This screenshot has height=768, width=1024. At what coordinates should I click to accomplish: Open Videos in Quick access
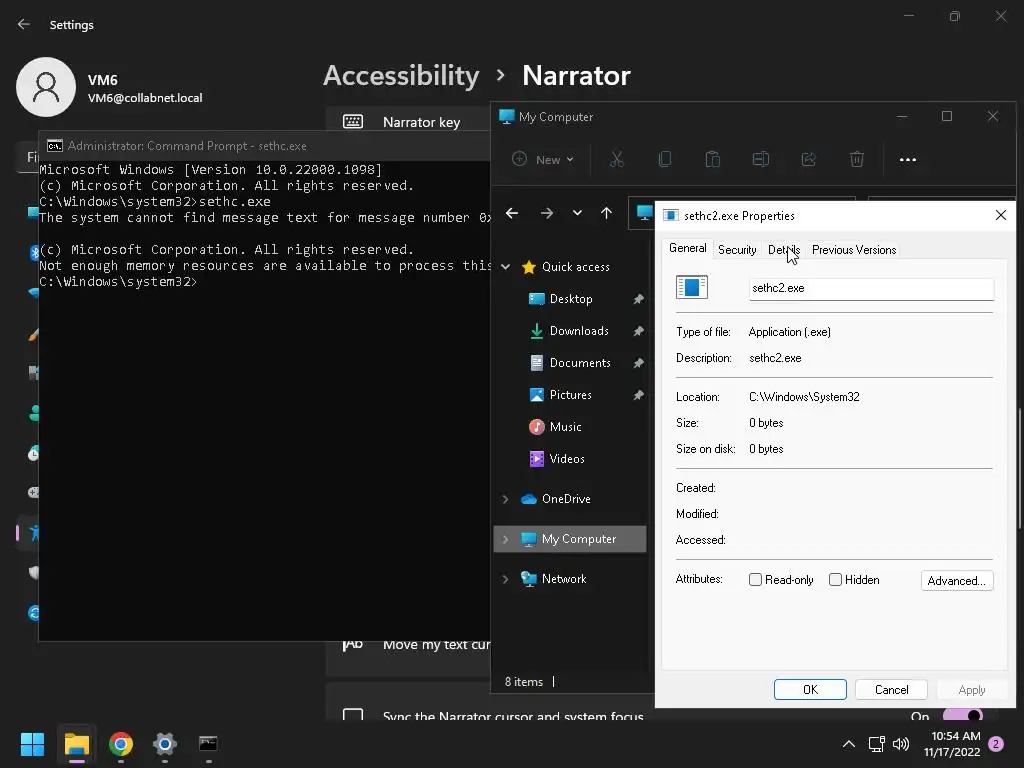[567, 459]
